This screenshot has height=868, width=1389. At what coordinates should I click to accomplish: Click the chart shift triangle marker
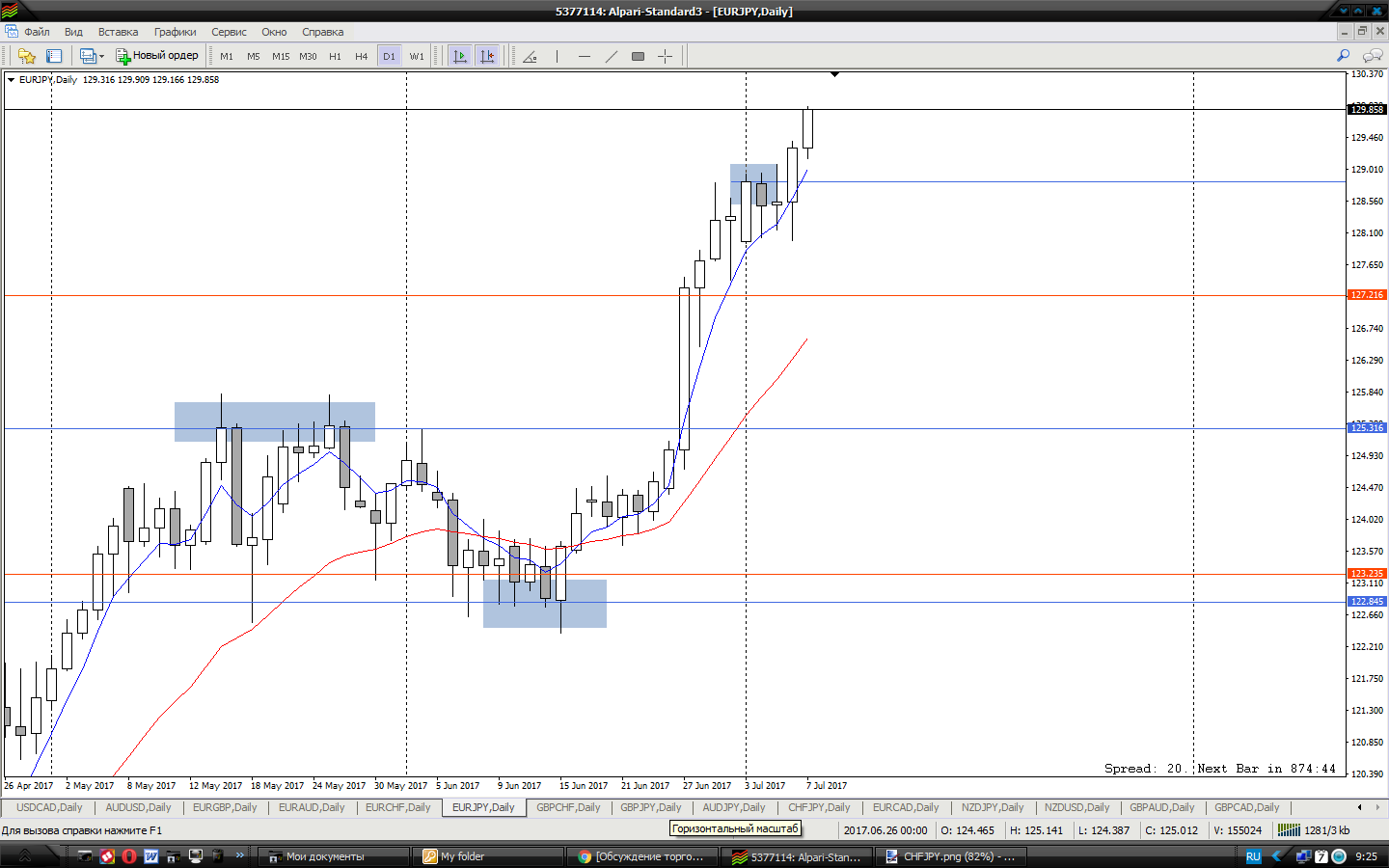835,74
